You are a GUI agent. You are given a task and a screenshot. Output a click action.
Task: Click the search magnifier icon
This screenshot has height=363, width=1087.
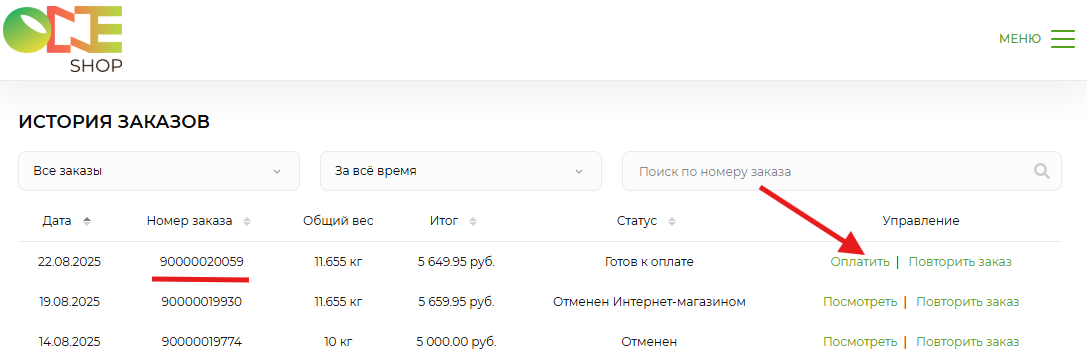click(1041, 170)
